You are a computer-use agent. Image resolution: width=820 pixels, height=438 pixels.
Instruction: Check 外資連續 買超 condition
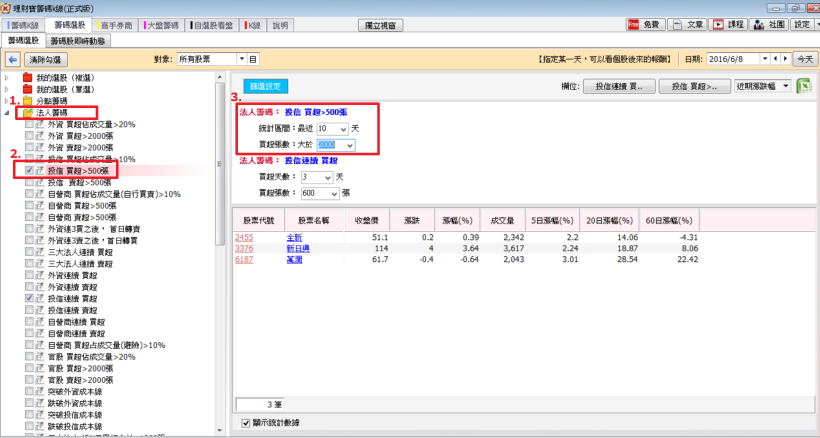pyautogui.click(x=29, y=275)
